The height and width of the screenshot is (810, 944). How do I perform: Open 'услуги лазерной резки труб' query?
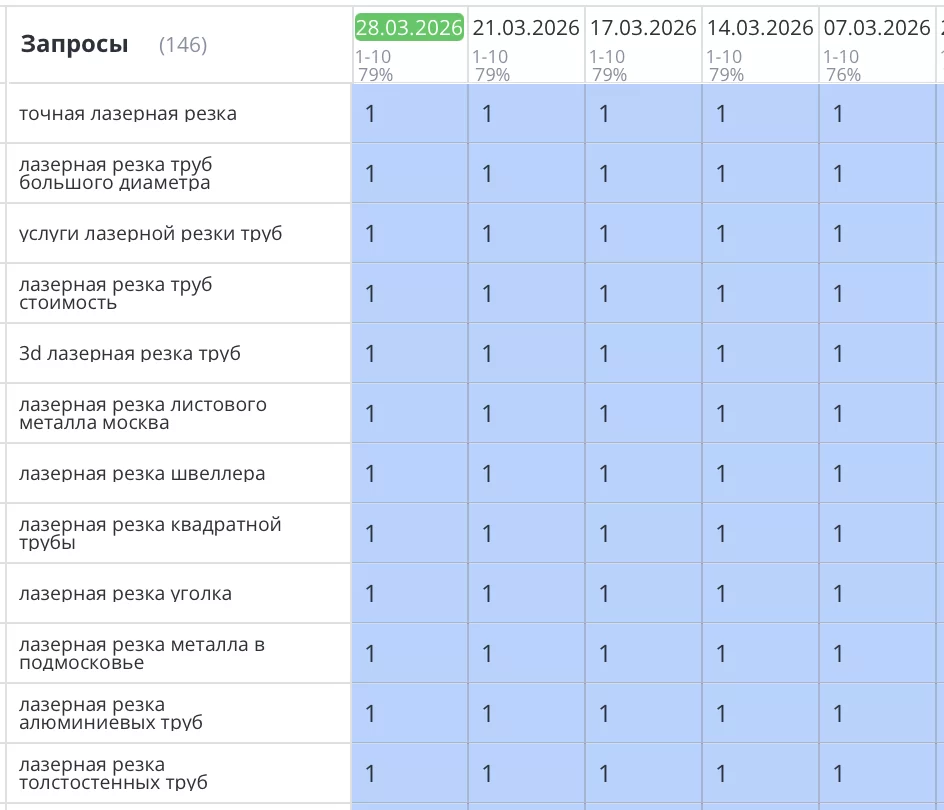(150, 234)
